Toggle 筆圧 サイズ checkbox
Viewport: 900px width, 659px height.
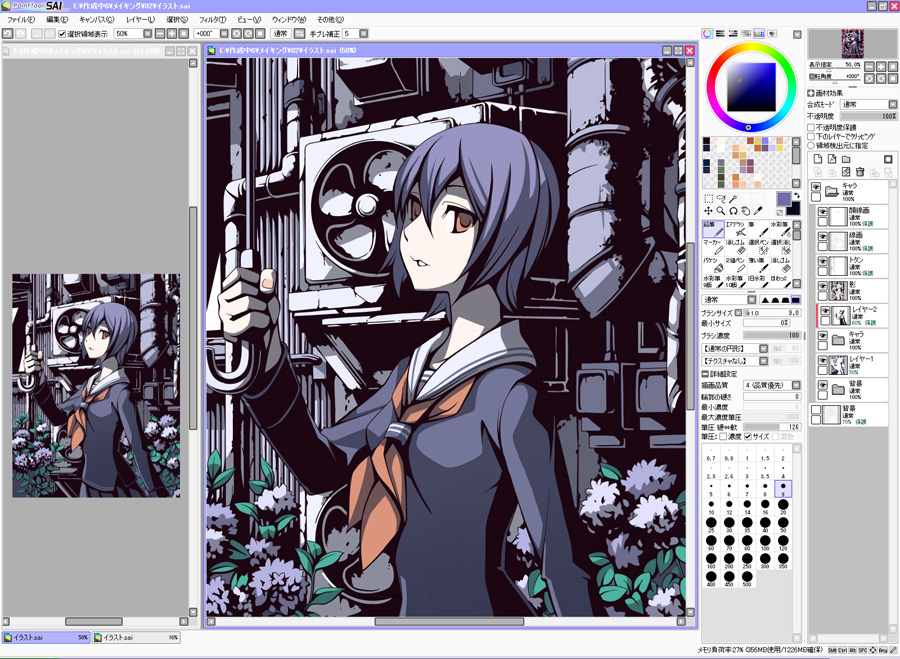748,437
